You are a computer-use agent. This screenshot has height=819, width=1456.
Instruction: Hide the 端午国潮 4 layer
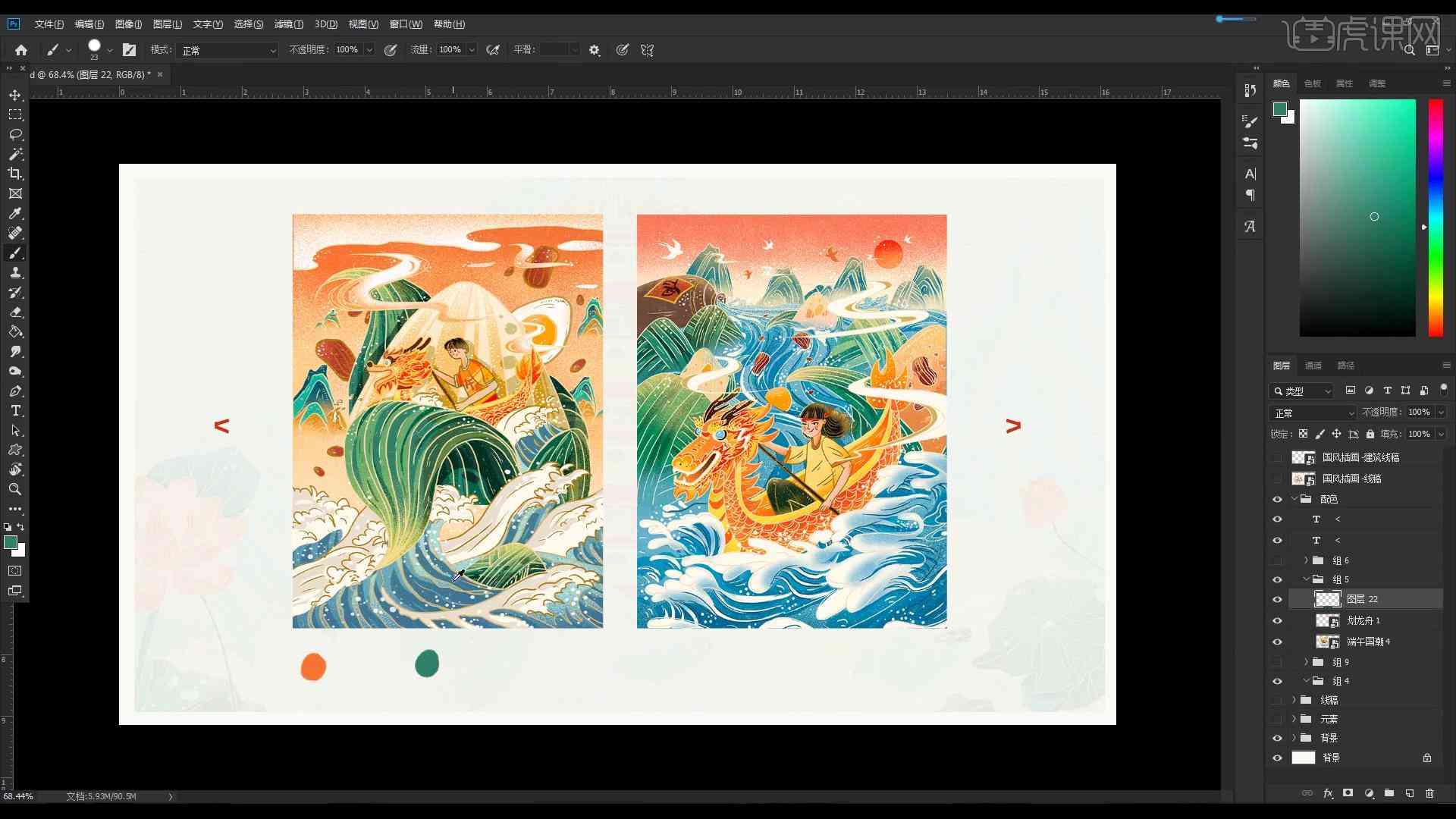click(x=1277, y=642)
